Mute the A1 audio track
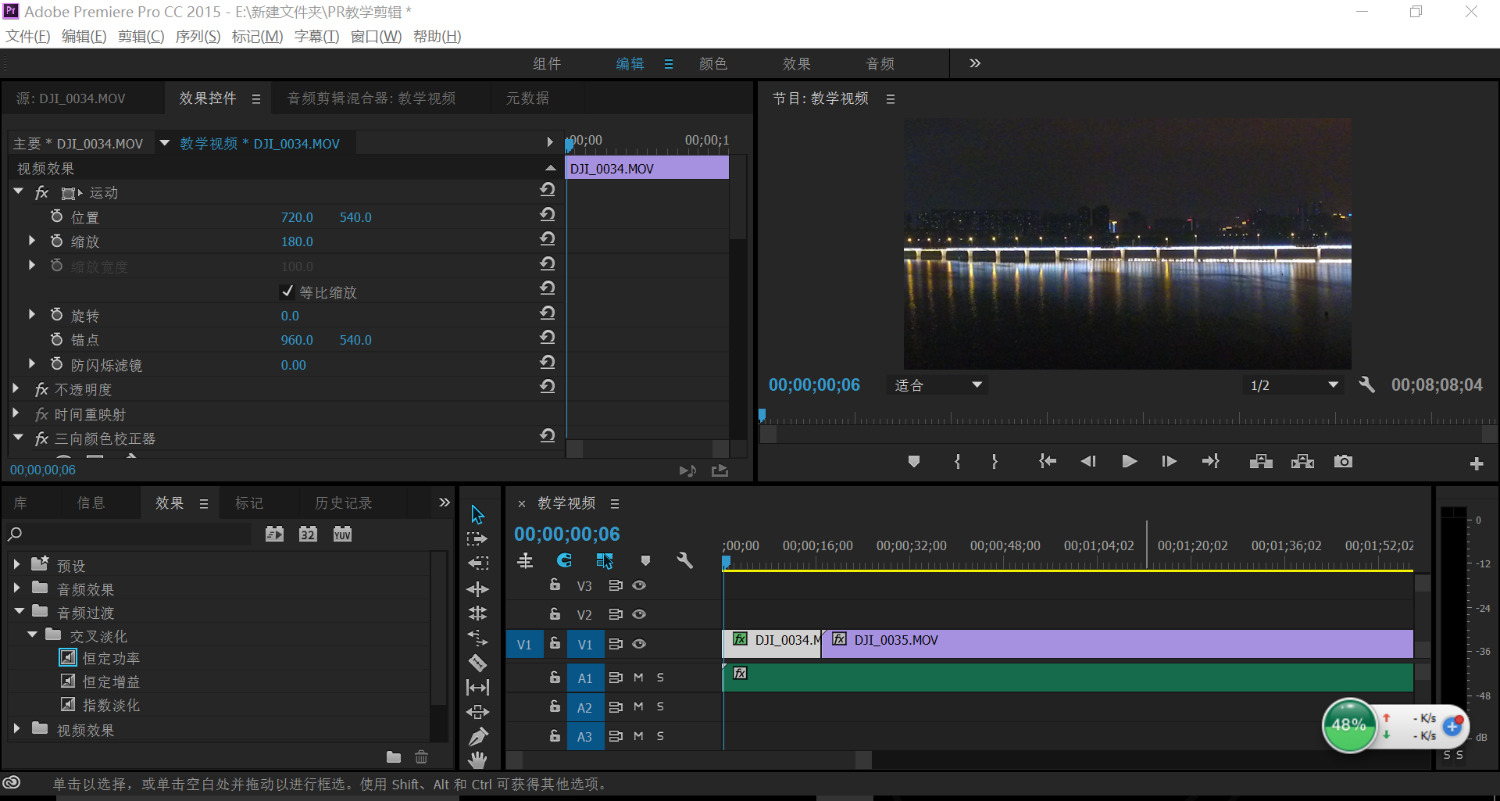This screenshot has height=801, width=1500. click(x=638, y=678)
